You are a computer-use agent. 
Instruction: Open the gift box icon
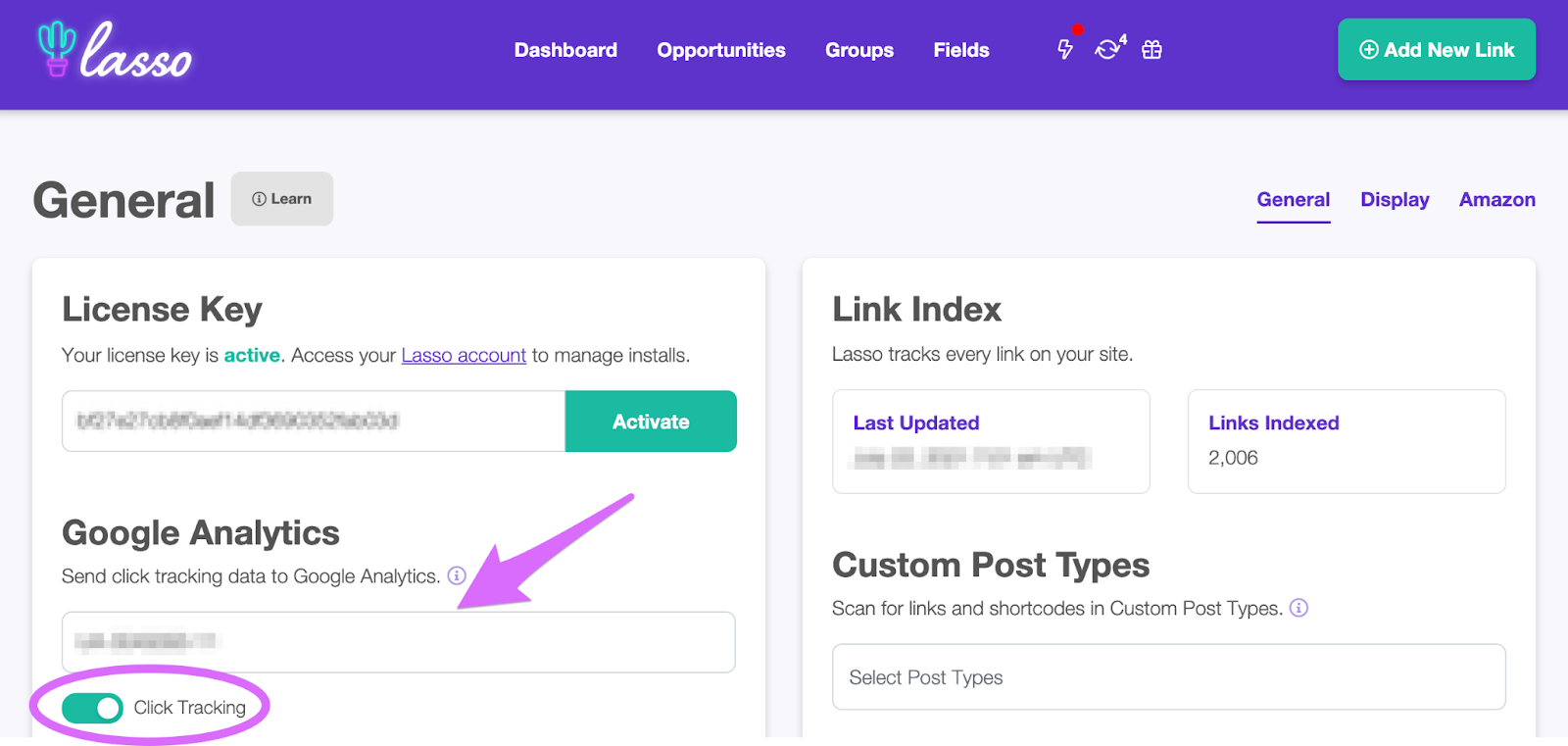coord(1152,50)
